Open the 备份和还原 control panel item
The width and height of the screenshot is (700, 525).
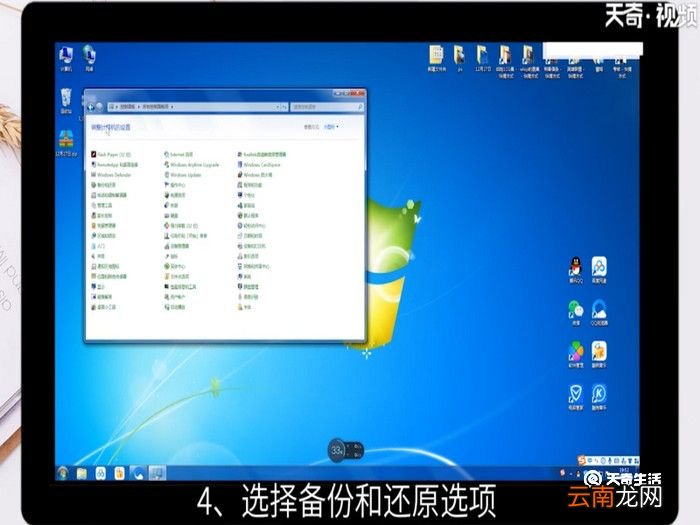103,185
